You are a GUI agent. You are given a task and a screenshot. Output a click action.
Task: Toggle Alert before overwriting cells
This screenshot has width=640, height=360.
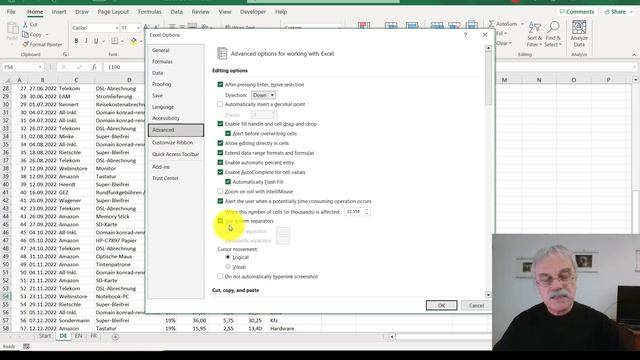(x=228, y=133)
